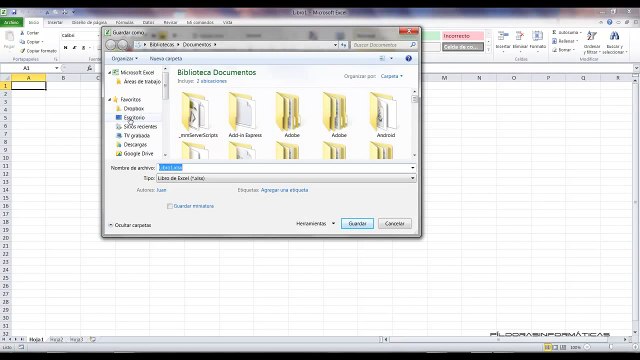Click the Nueva carpeta button
The width and height of the screenshot is (640, 360).
click(166, 59)
